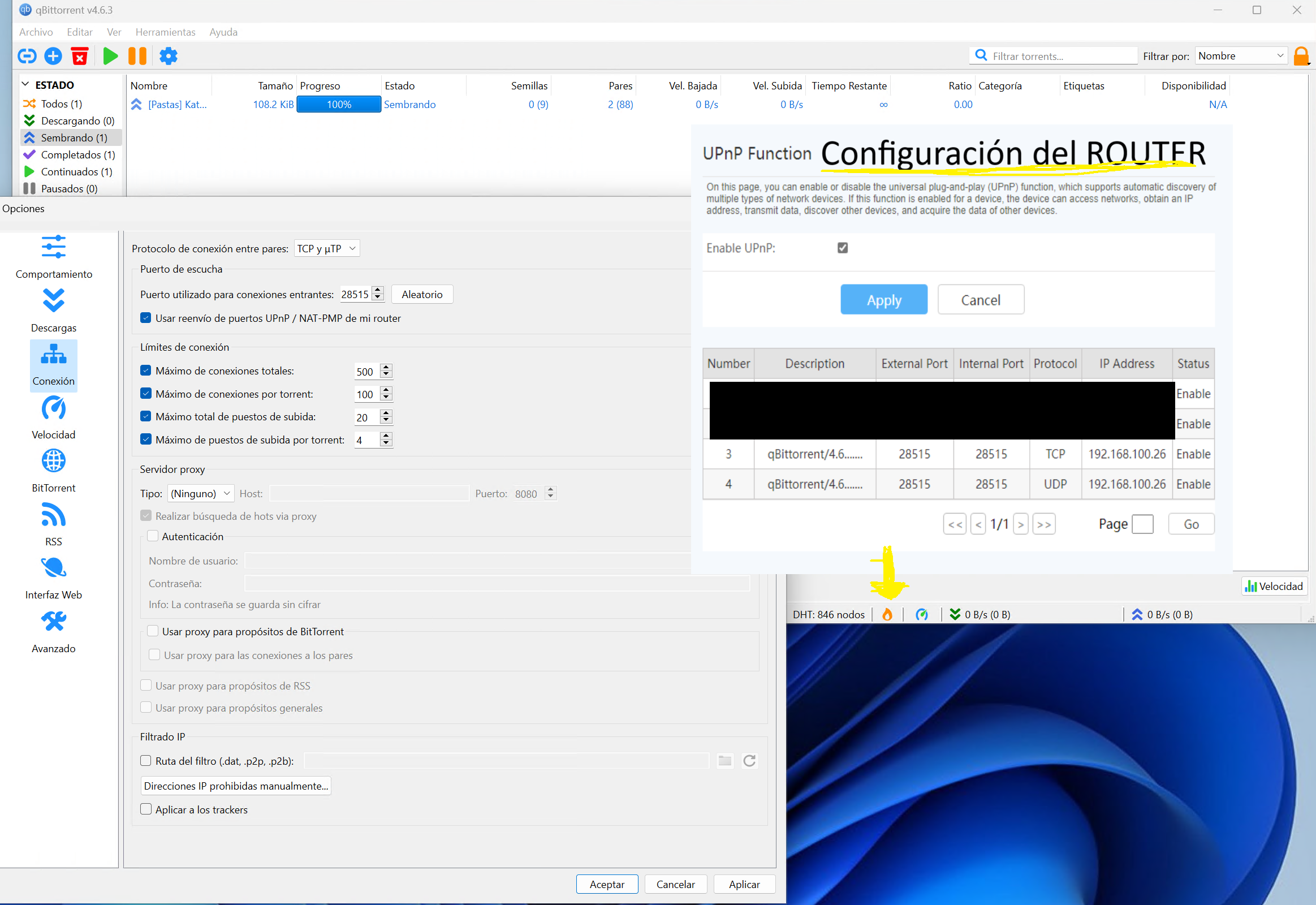Open the Editar menu

tap(79, 32)
